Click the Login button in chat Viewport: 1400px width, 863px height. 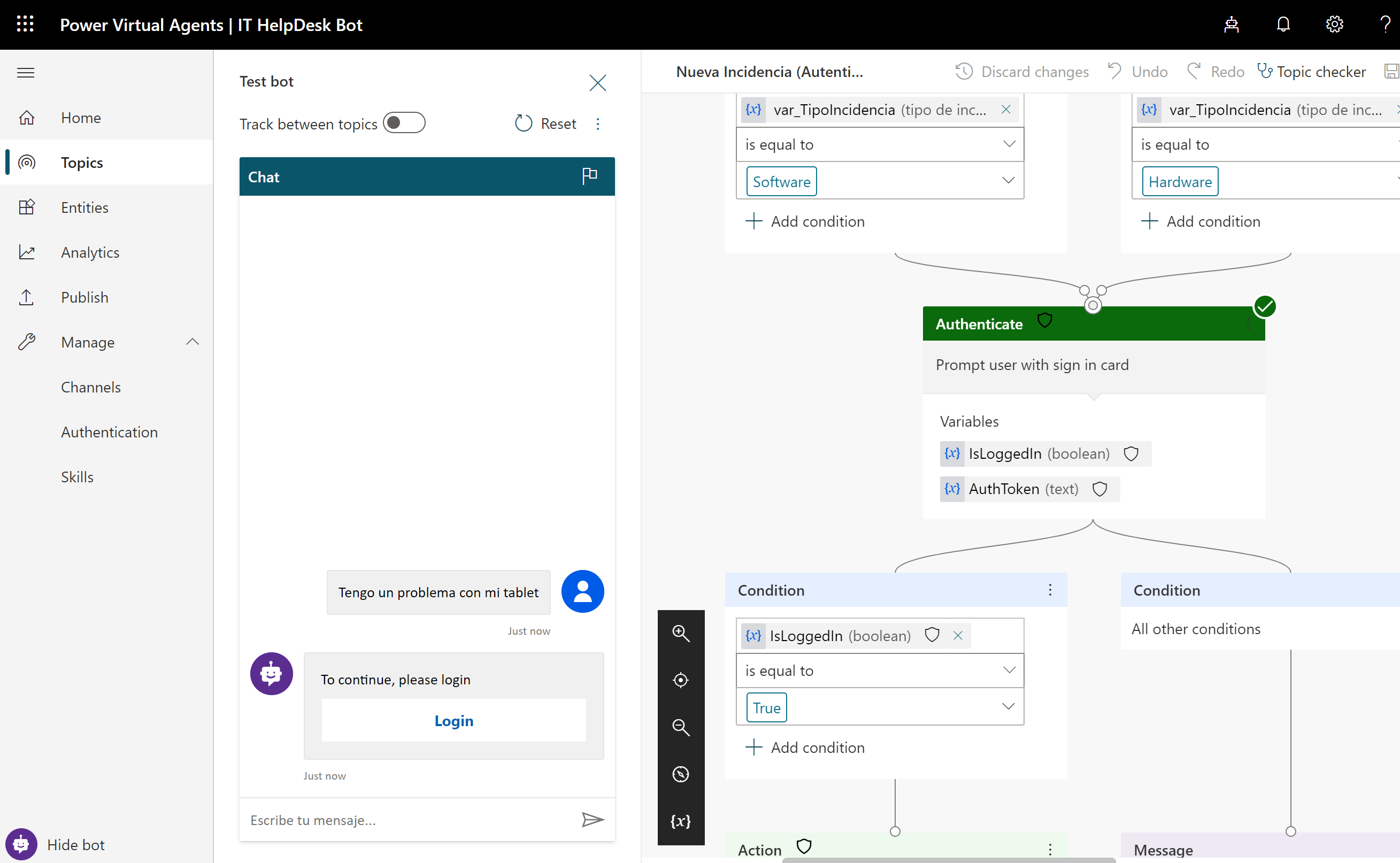click(x=453, y=720)
